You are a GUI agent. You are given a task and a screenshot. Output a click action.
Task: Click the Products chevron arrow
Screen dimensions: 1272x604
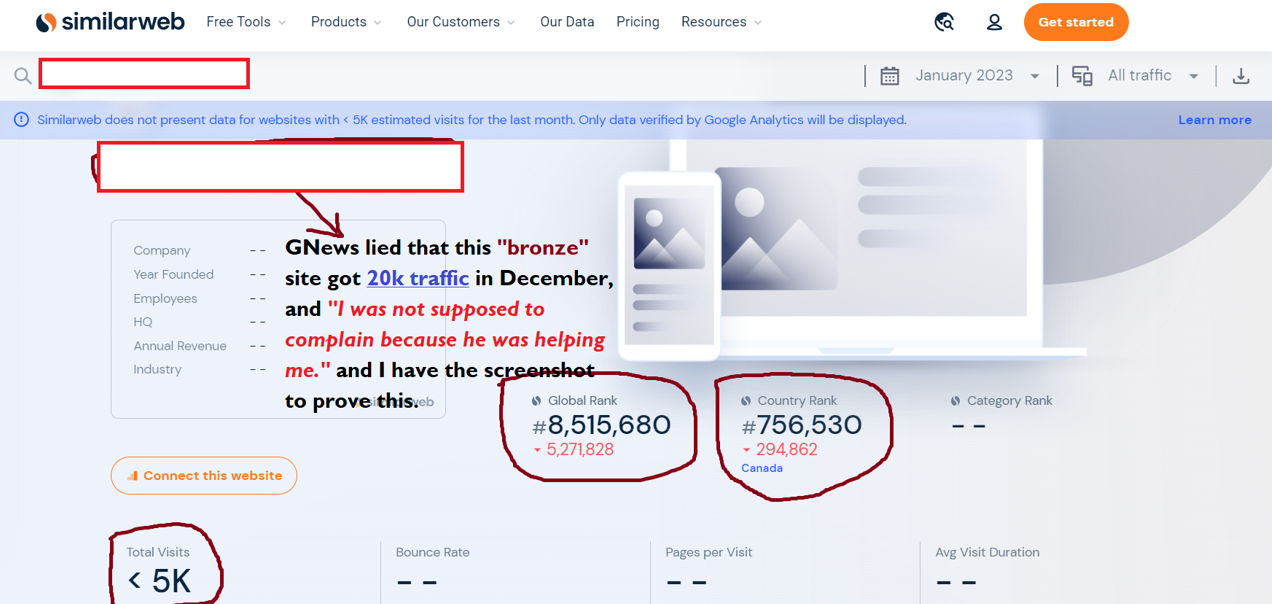(377, 23)
